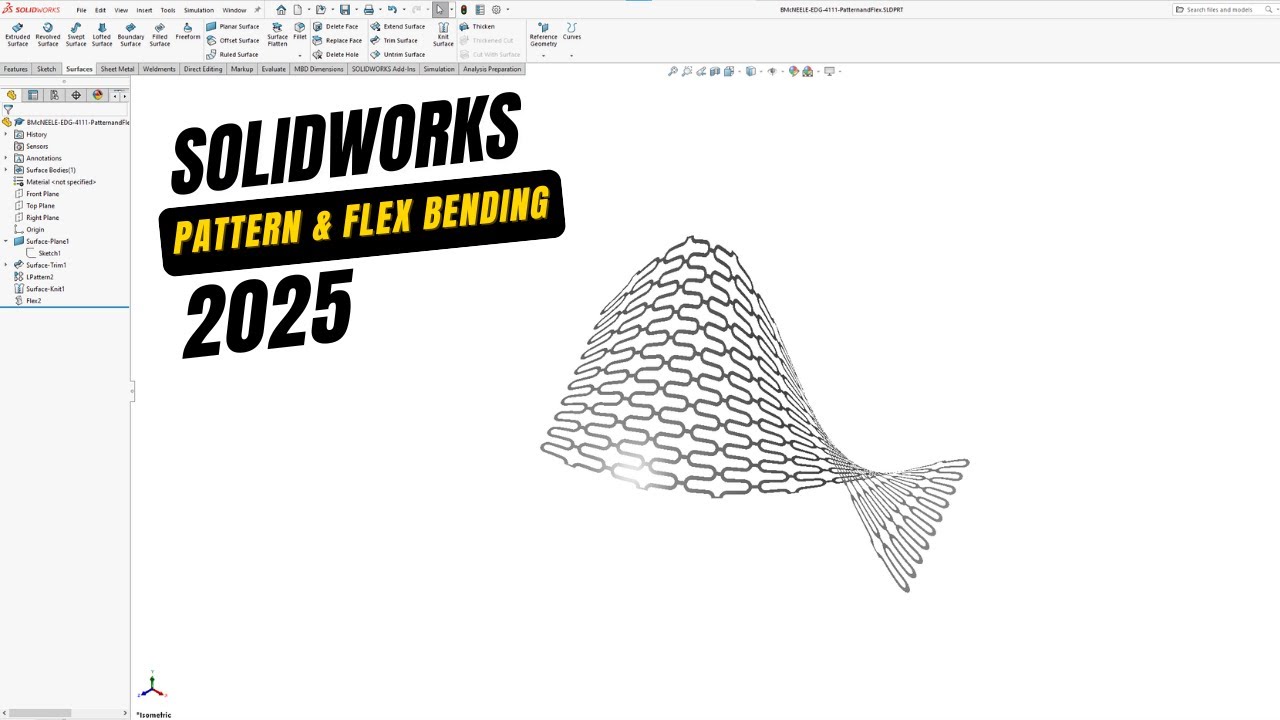
Task: Click the Thicken command
Action: pyautogui.click(x=477, y=27)
